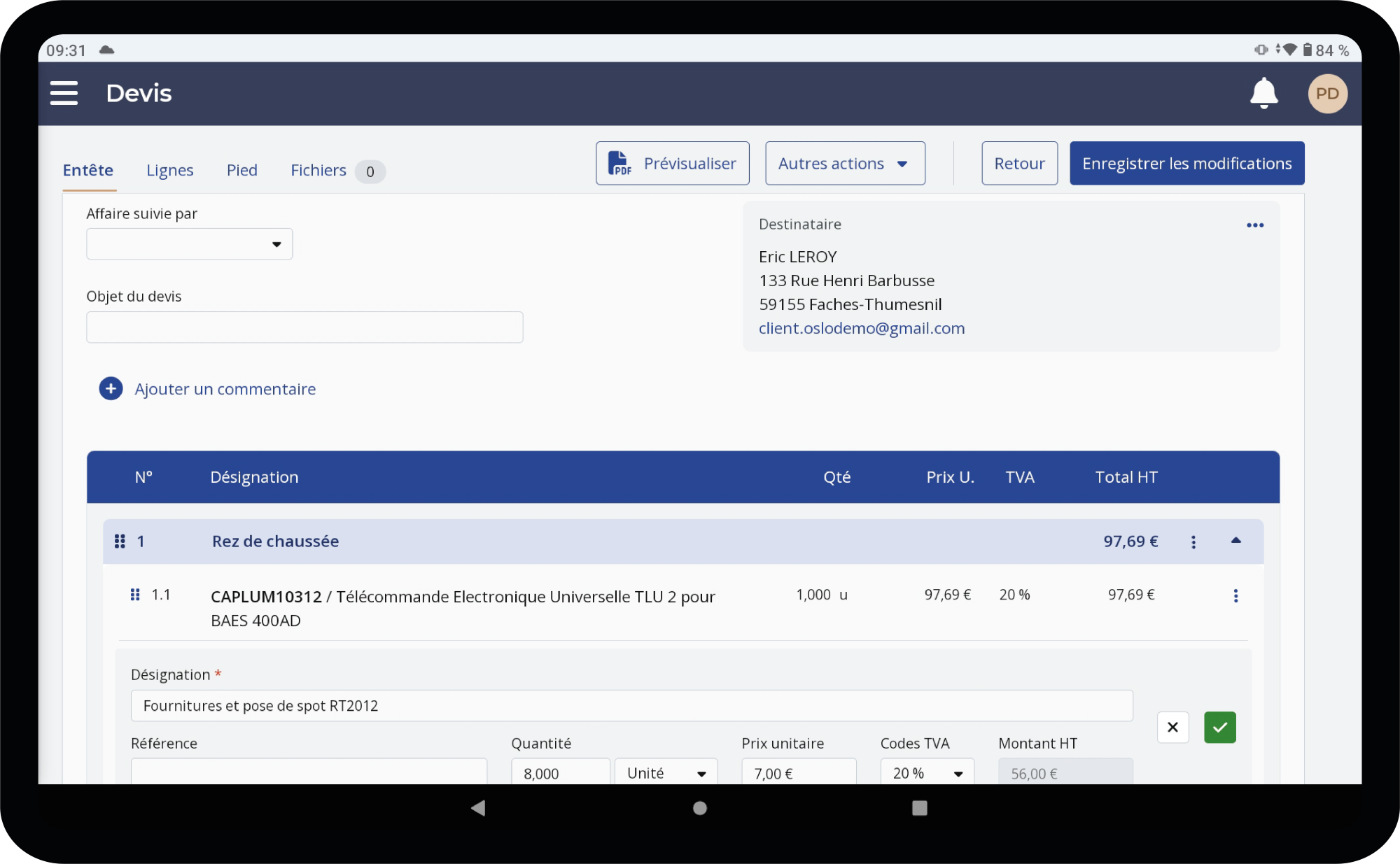Click the Montant HT field 56,00 €
Screen dimensions: 1400x864
coord(1065,773)
